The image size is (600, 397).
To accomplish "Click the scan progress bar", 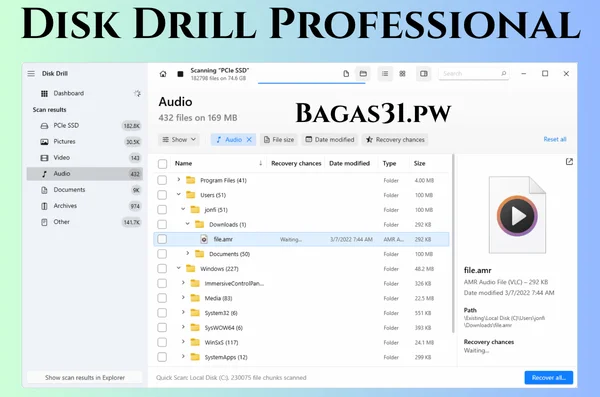I will click(x=311, y=83).
